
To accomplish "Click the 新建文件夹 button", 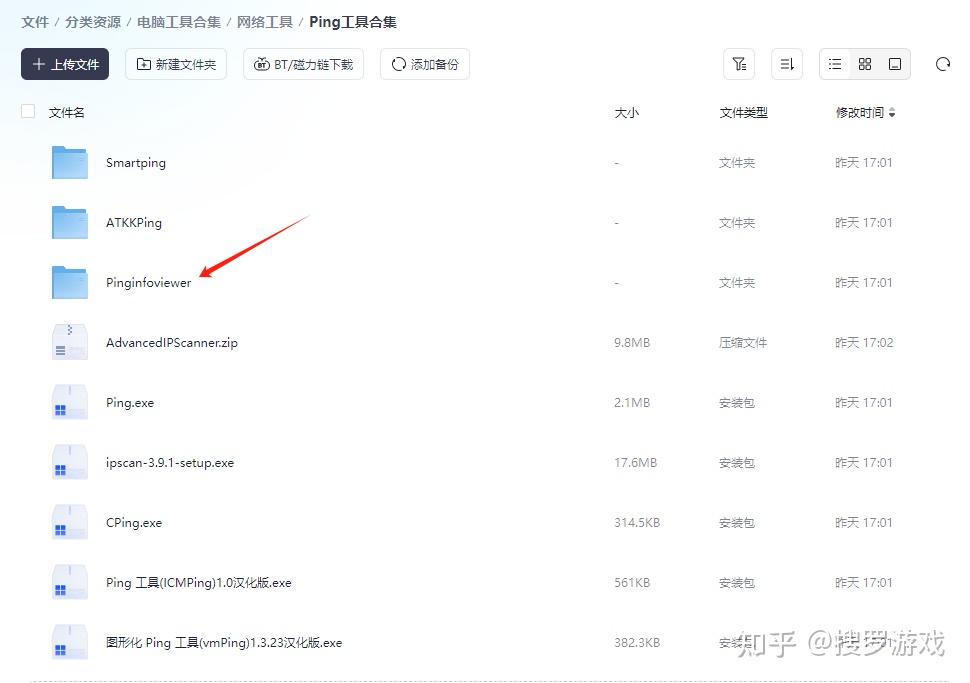I will (176, 63).
